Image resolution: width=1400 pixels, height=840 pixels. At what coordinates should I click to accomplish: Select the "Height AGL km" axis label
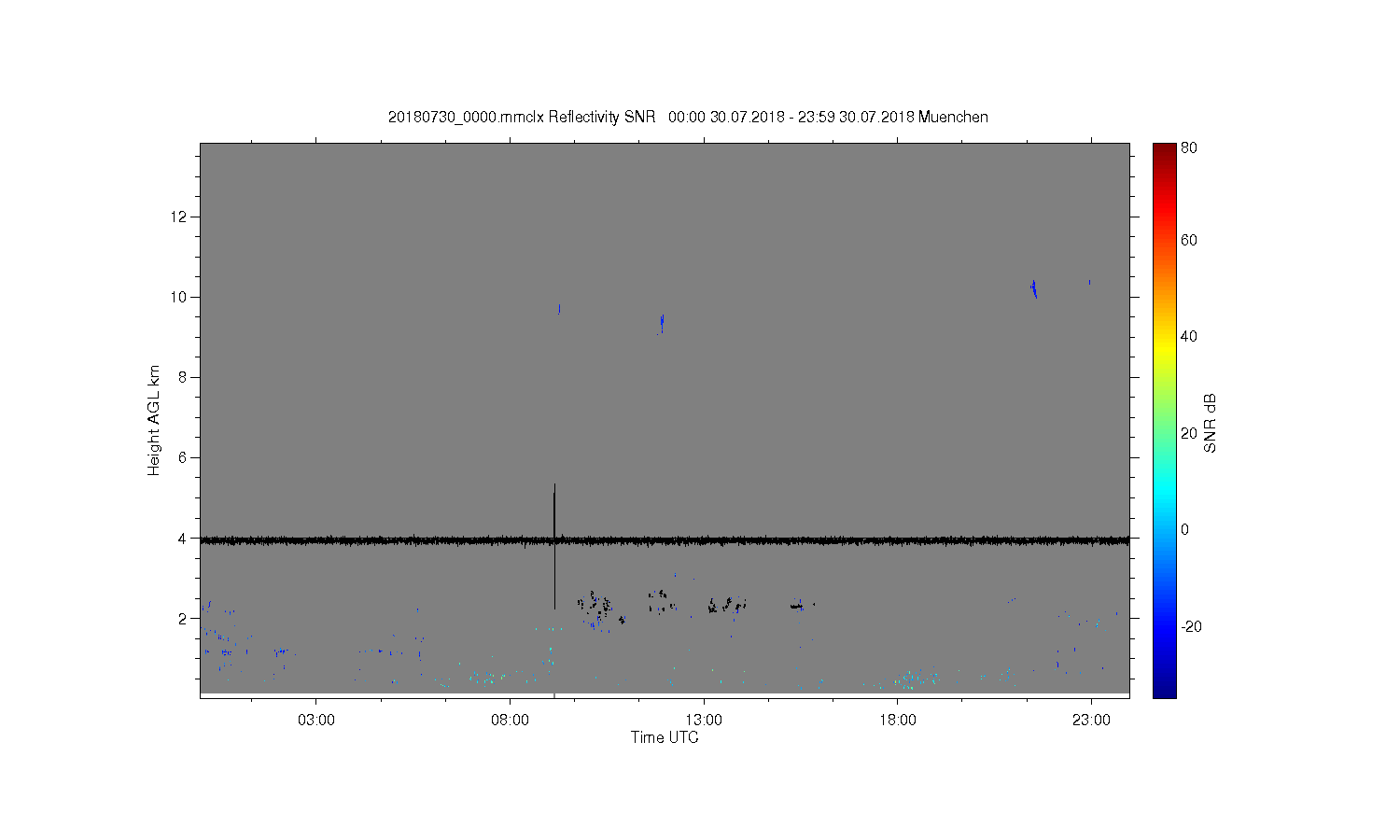pyautogui.click(x=154, y=420)
